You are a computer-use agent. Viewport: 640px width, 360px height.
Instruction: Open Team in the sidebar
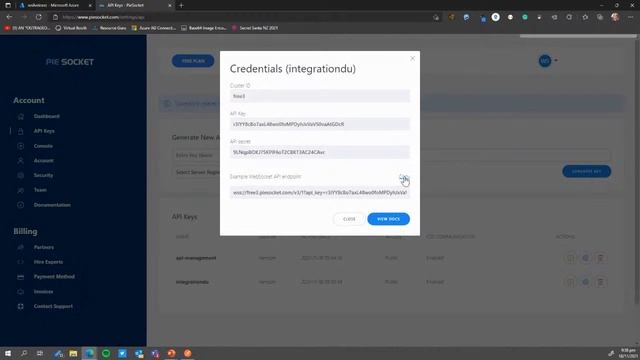point(40,190)
